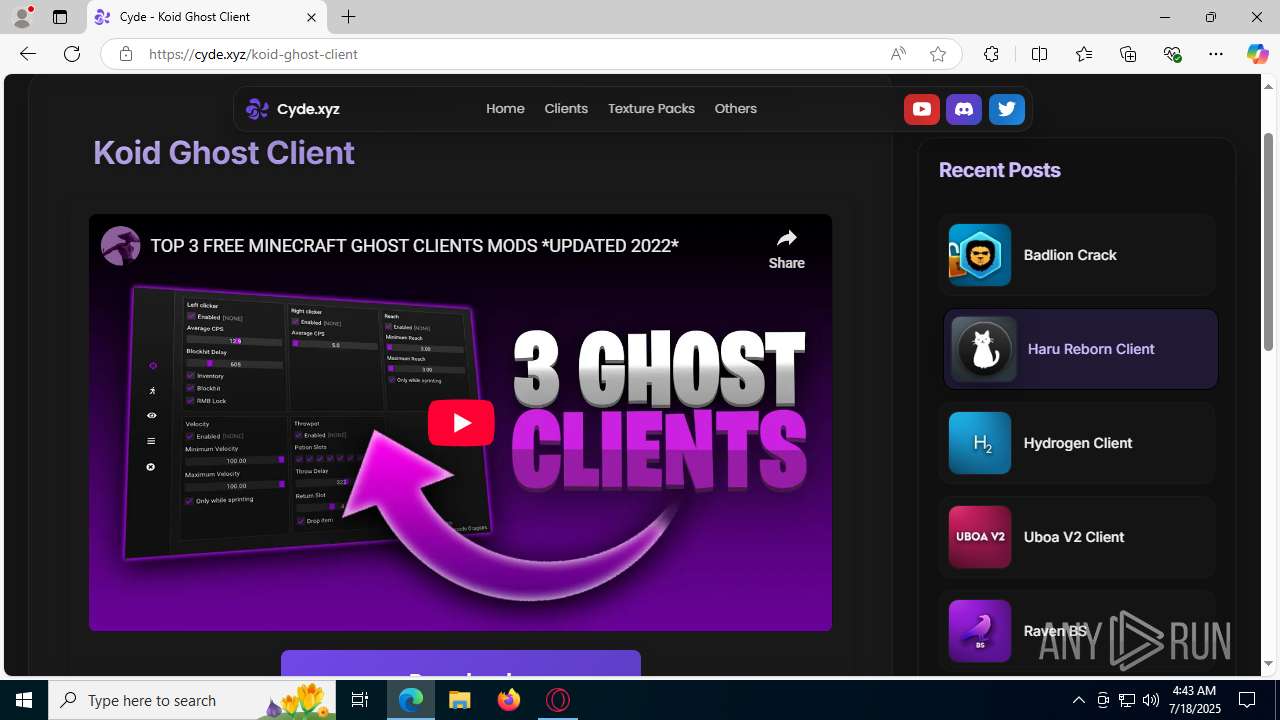Click Koid Ghost Client heading
Screen dimensions: 1280x720
(x=224, y=153)
